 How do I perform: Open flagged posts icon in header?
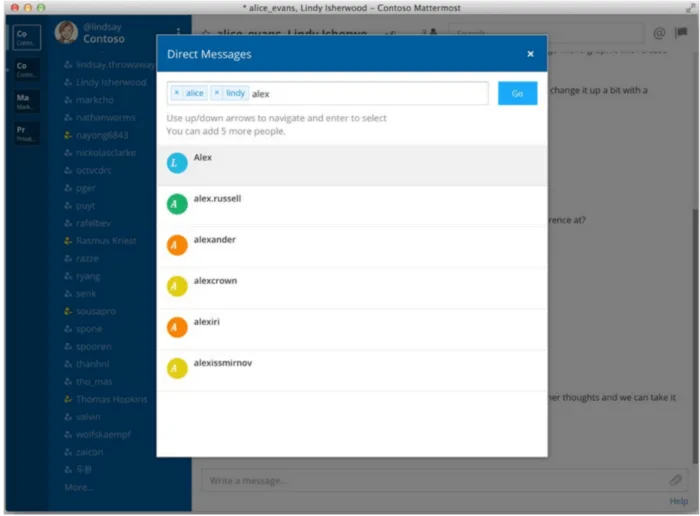[x=681, y=33]
